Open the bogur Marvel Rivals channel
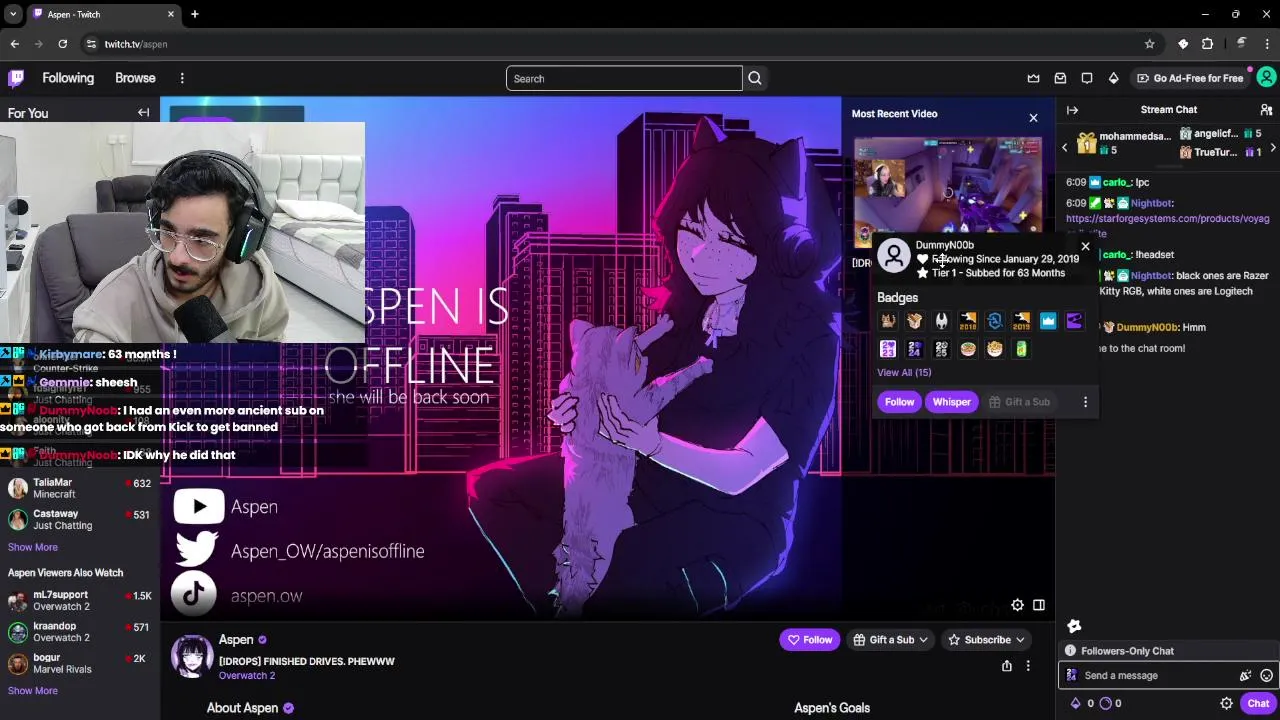The width and height of the screenshot is (1280, 720). [x=80, y=663]
